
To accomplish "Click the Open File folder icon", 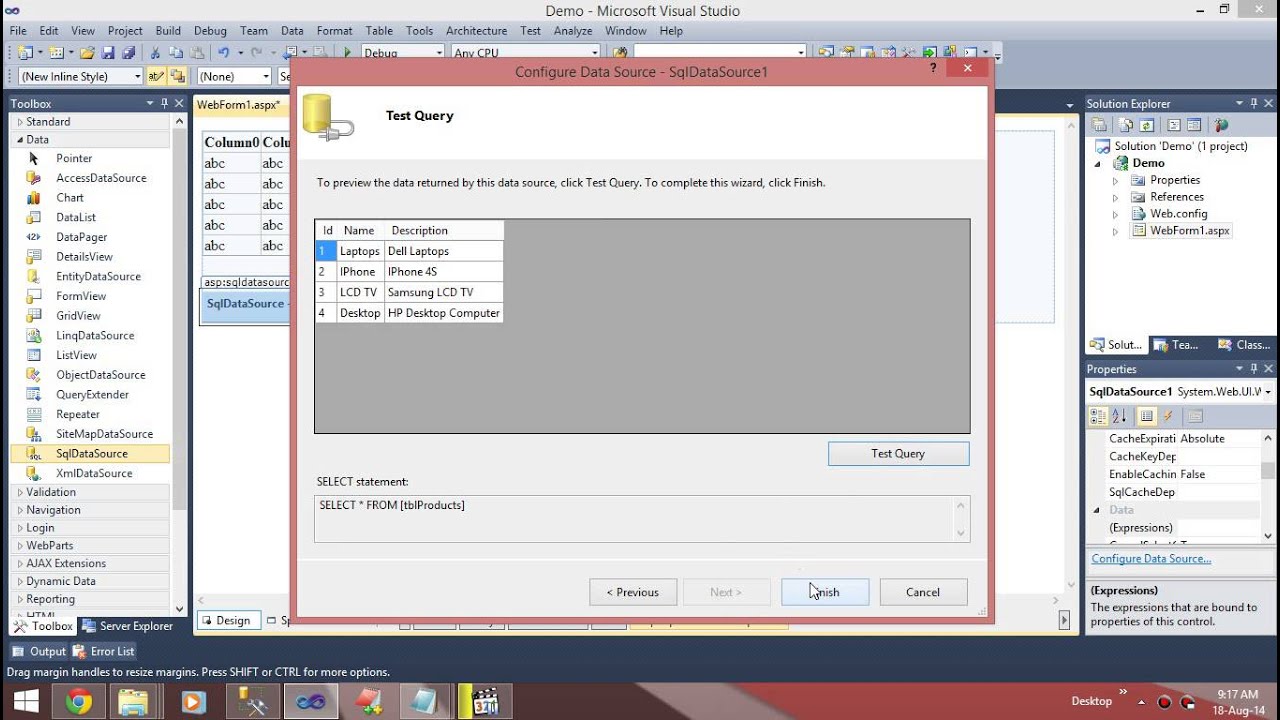I will point(87,53).
